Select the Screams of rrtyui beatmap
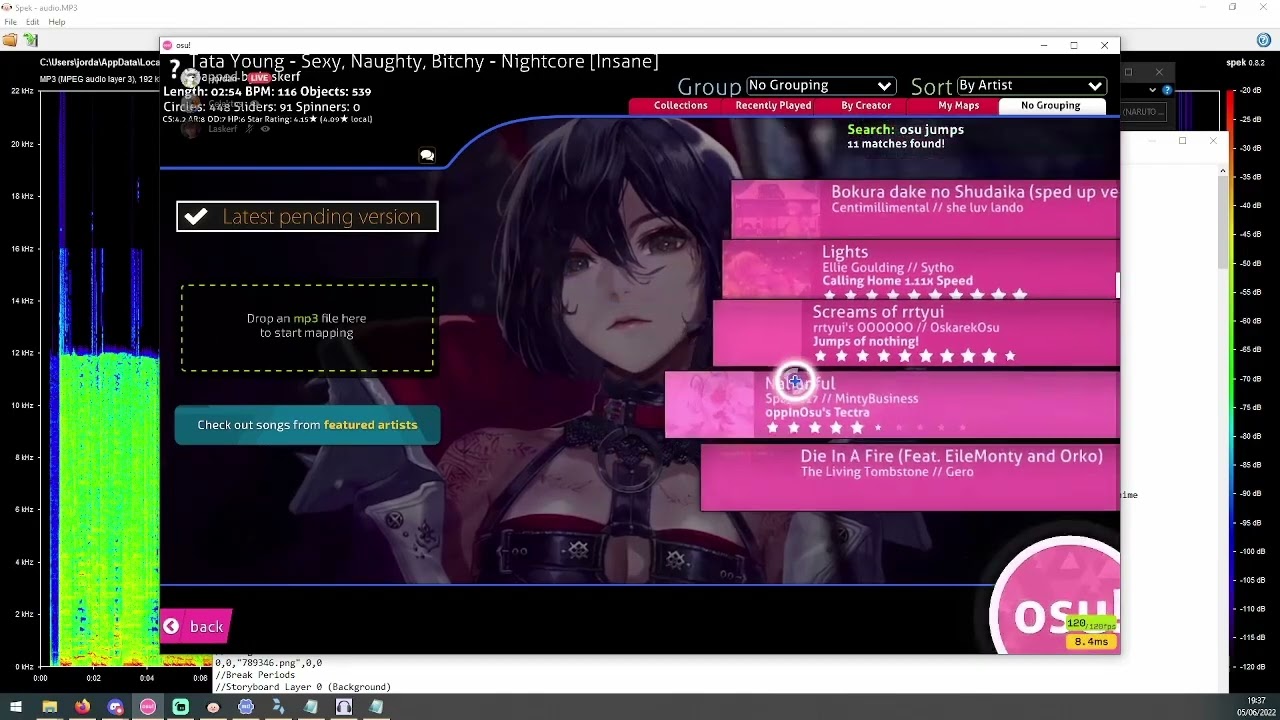This screenshot has height=720, width=1280. 916,333
